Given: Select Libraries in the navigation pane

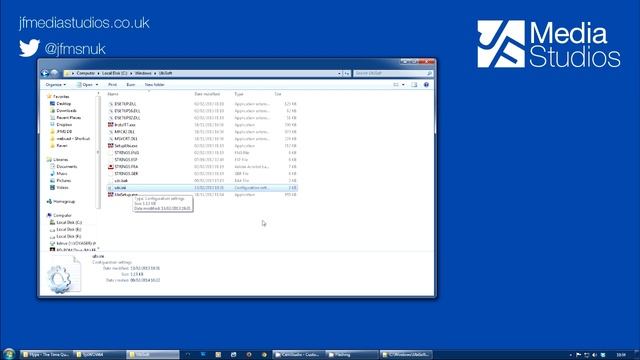Looking at the screenshot, I should tap(60, 160).
